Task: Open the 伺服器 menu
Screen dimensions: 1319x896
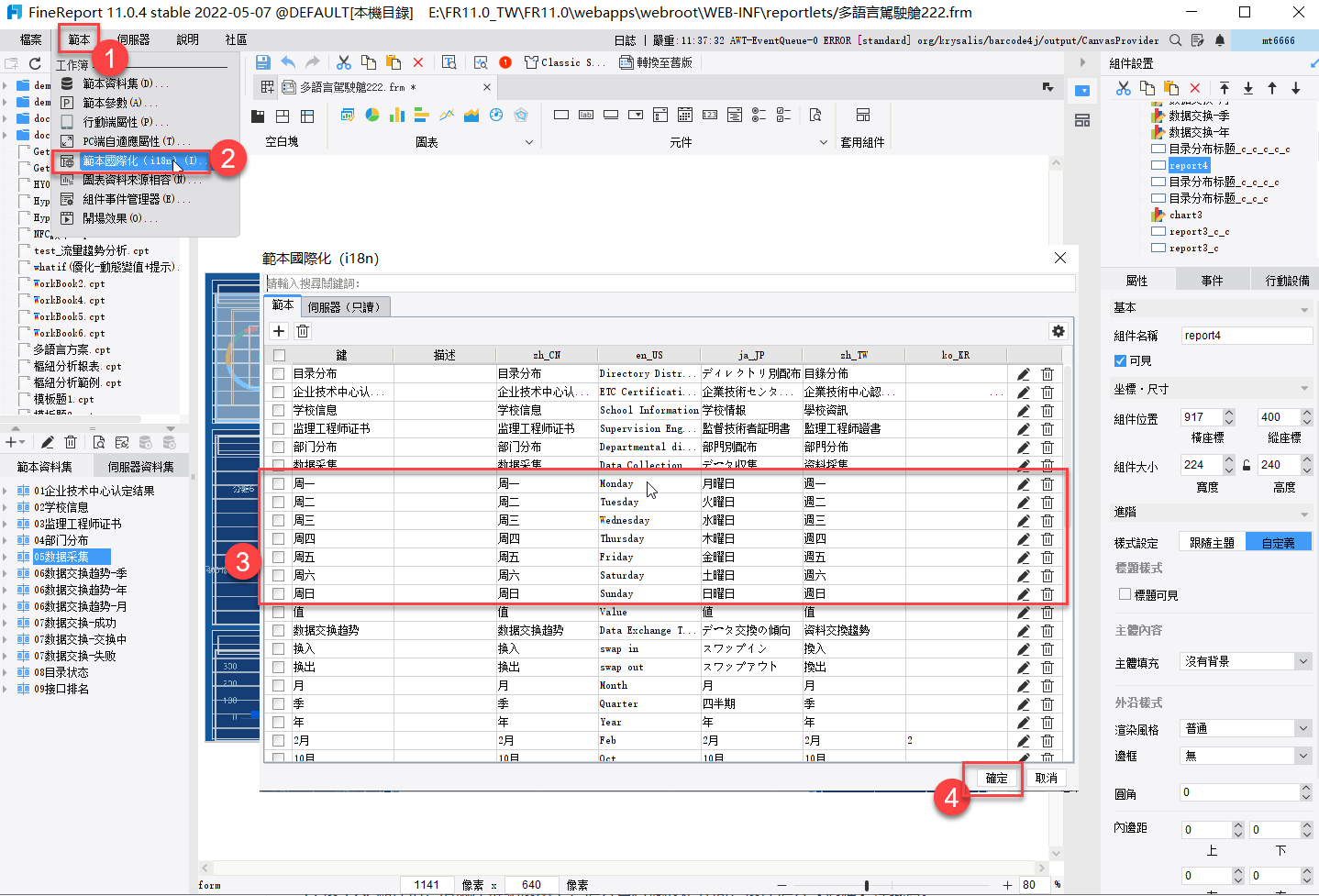Action: 133,39
